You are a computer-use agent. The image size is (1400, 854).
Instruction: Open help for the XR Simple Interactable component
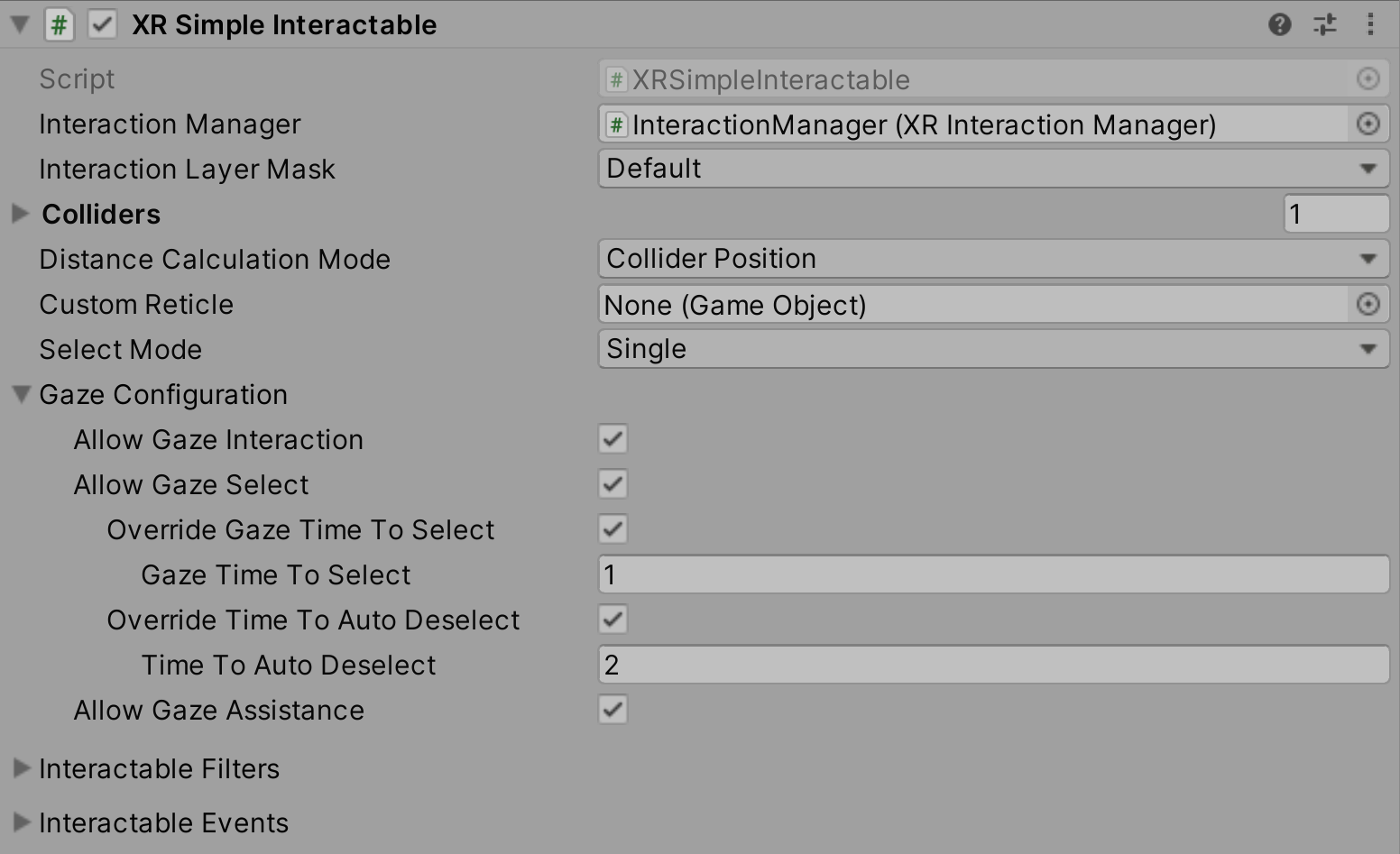coord(1280,25)
